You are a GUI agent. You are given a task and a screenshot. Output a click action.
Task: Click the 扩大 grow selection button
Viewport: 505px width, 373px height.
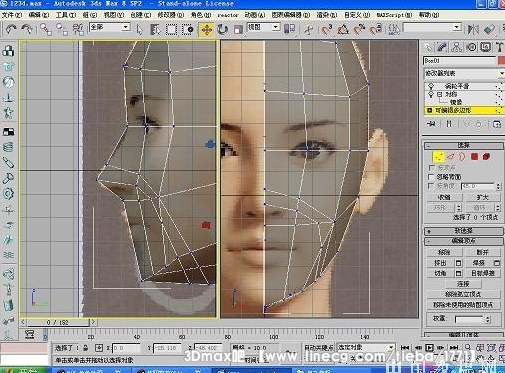[x=482, y=197]
